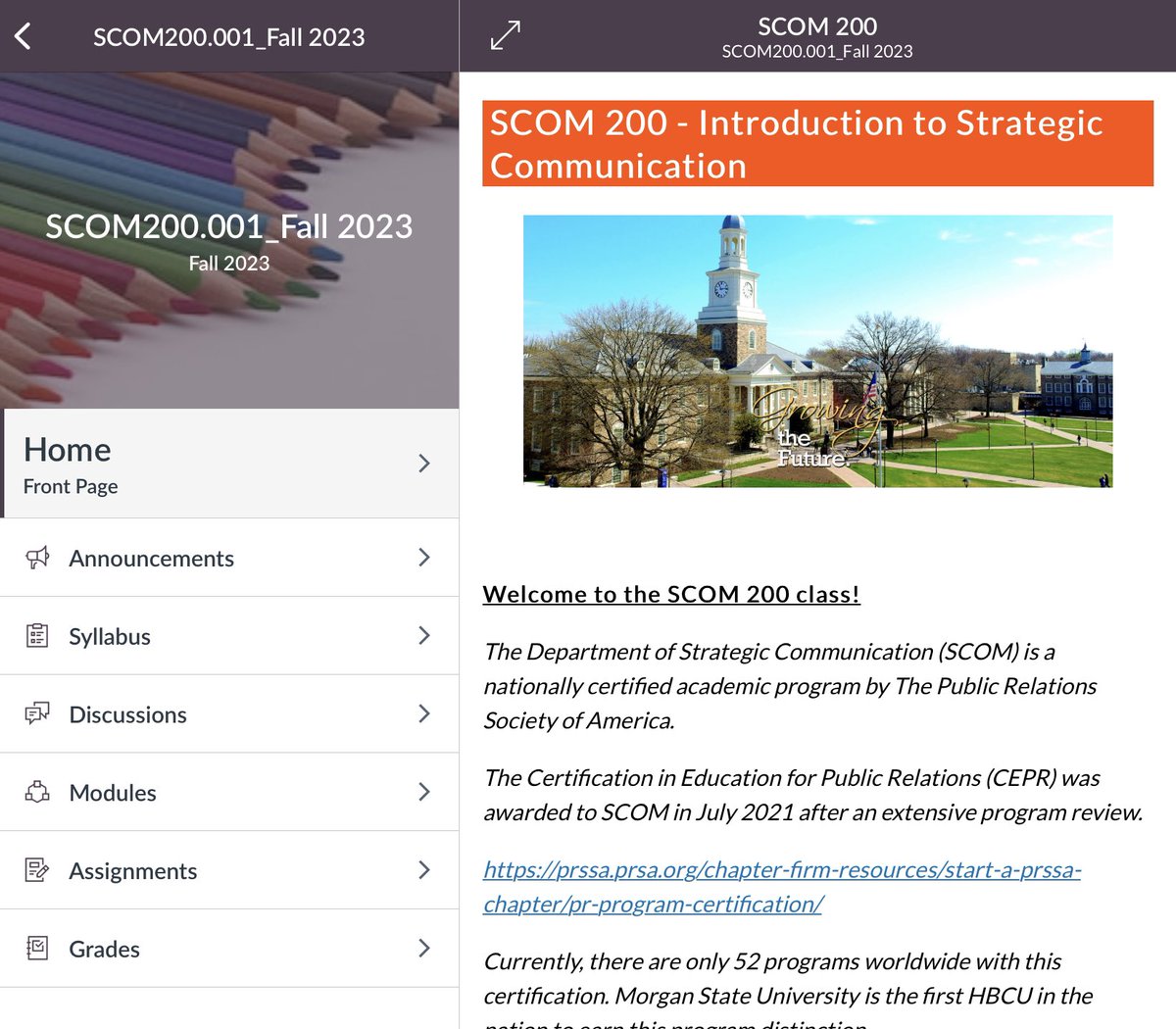
Task: Click the Fall 2023 term label on banner
Action: (x=229, y=264)
